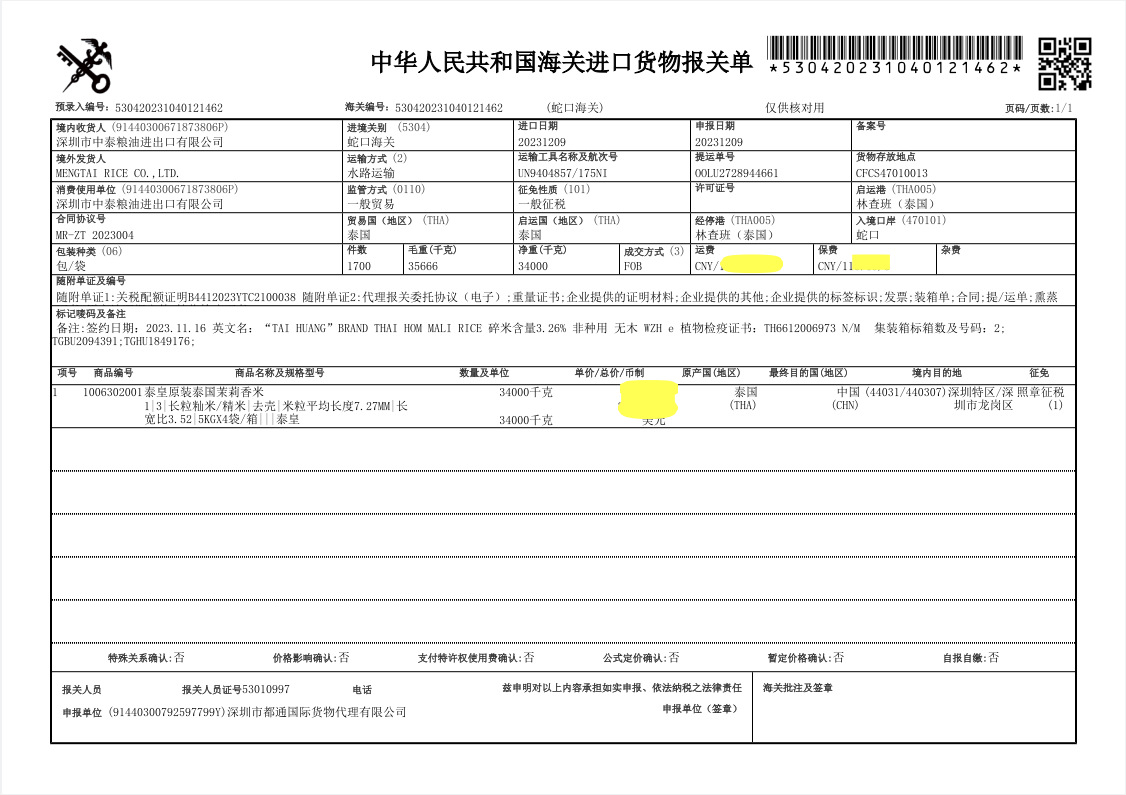The height and width of the screenshot is (795, 1126).
Task: Click product name 泰皇原装泰国茉莉香米
Action: coord(205,392)
